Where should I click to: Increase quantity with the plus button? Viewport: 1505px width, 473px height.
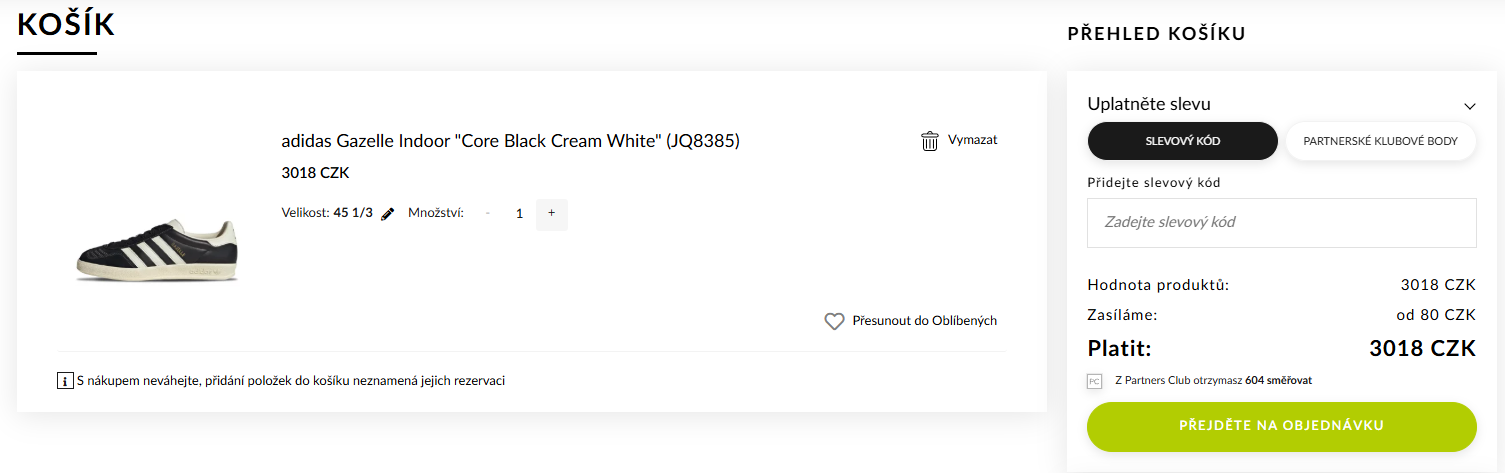click(551, 214)
